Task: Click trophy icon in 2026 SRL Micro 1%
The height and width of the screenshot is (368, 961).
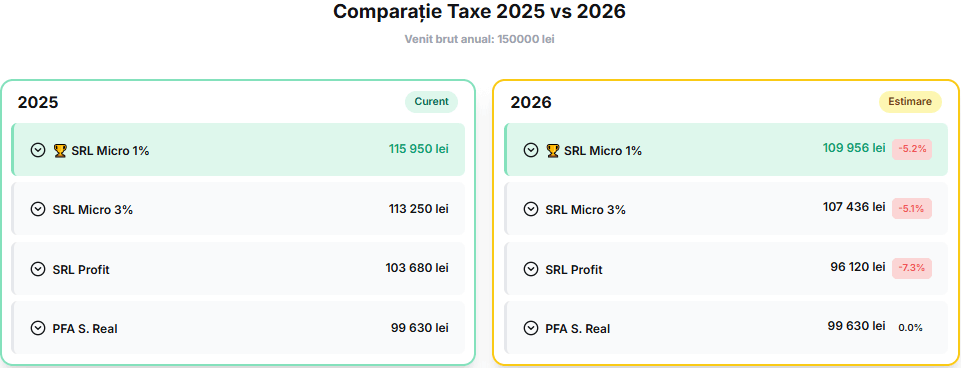Action: coord(553,150)
